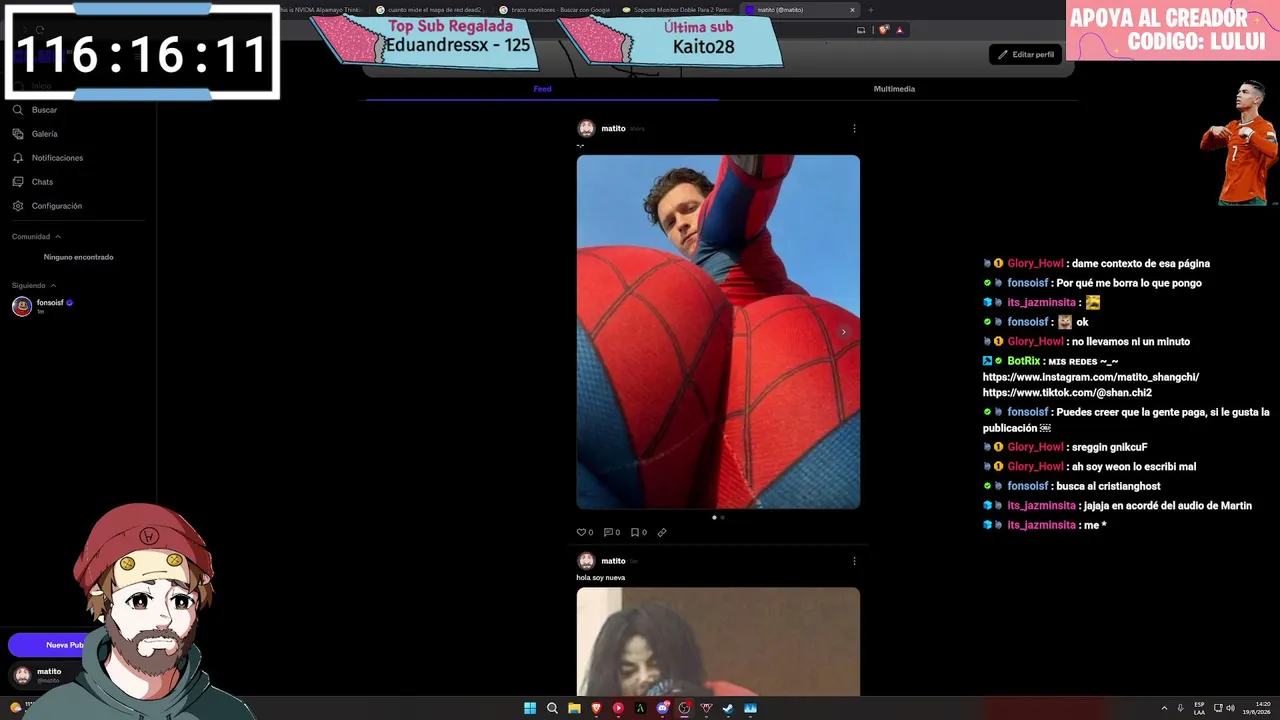Image resolution: width=1280 pixels, height=720 pixels.
Task: Click the Brave Shields icon in address bar
Action: coord(884,30)
